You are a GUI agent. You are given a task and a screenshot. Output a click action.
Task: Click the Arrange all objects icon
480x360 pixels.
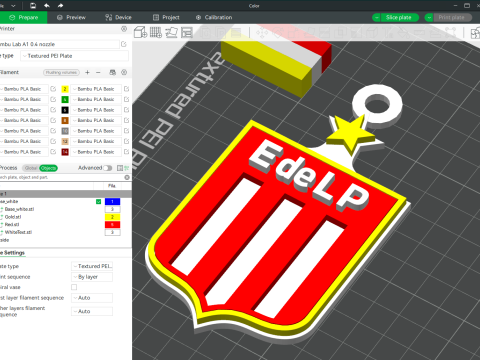187,32
